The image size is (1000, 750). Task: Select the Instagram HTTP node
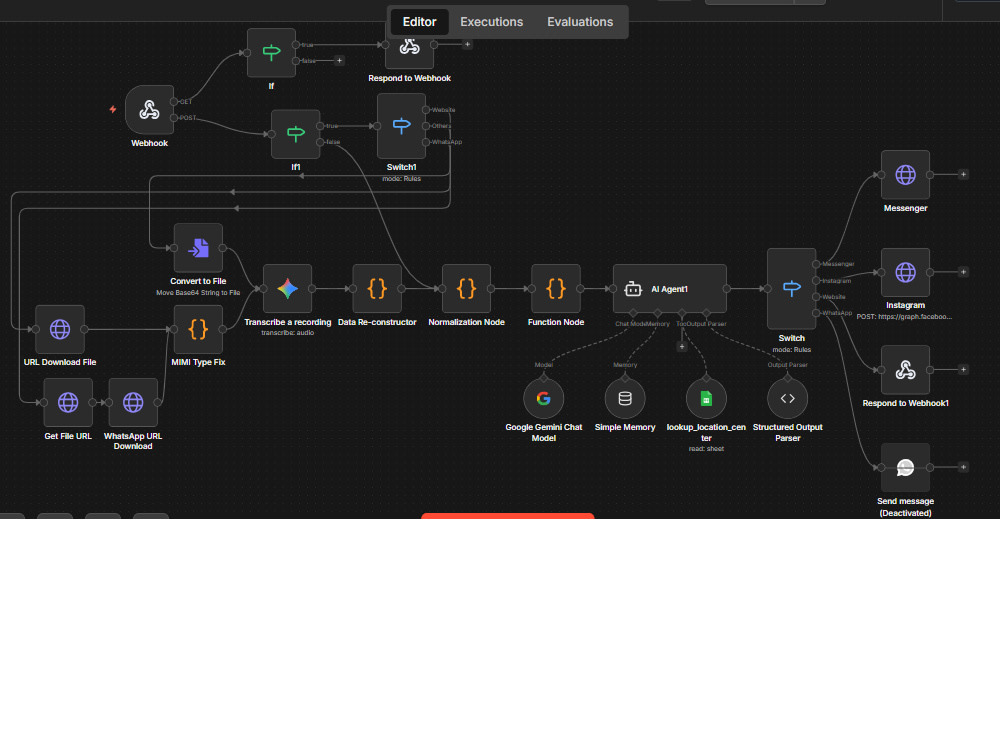tap(905, 272)
